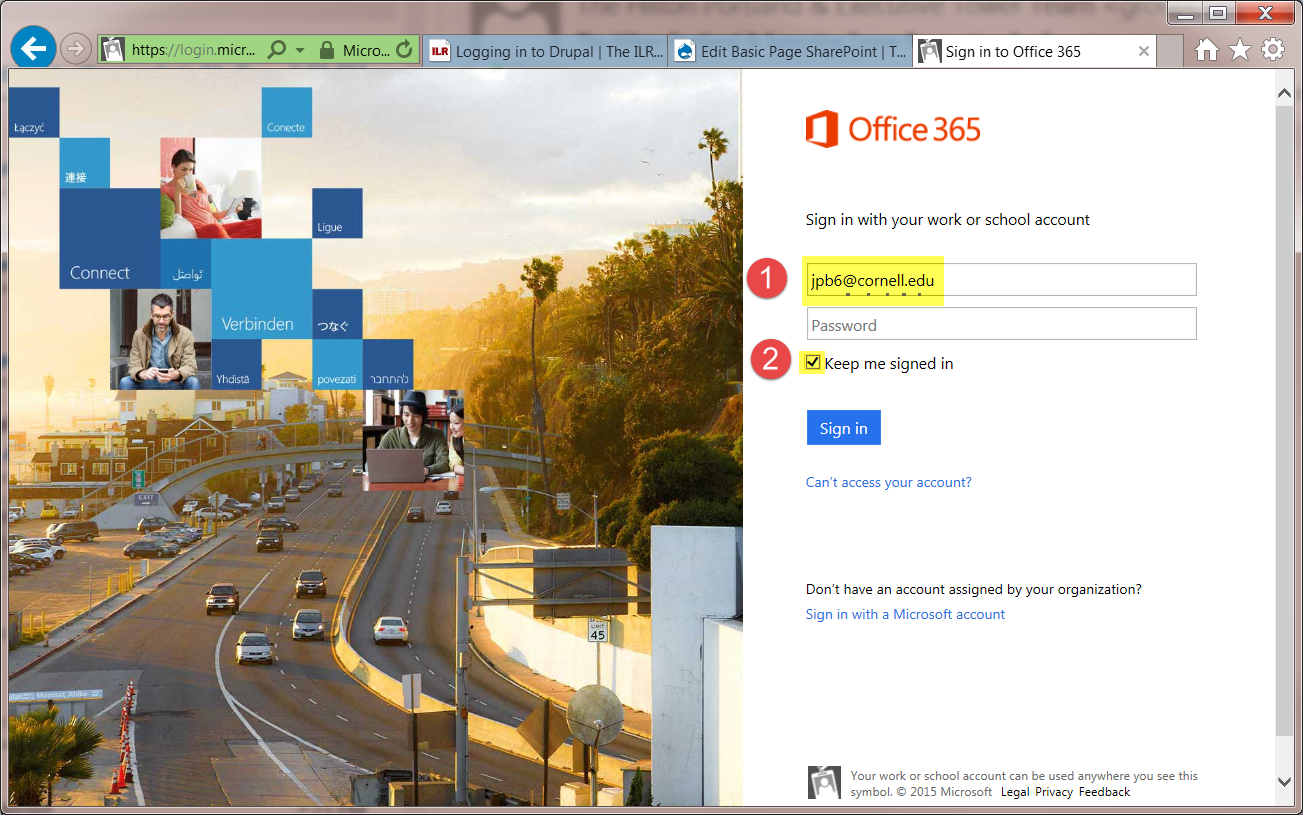Click the Office 365 logo
The height and width of the screenshot is (815, 1303).
pos(893,129)
